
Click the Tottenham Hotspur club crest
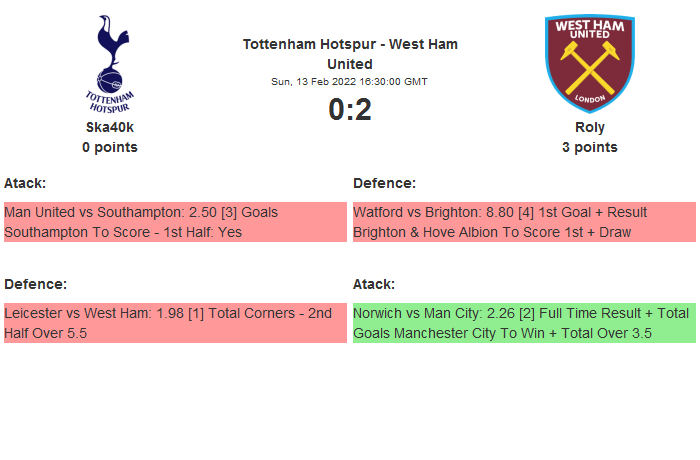tap(110, 63)
